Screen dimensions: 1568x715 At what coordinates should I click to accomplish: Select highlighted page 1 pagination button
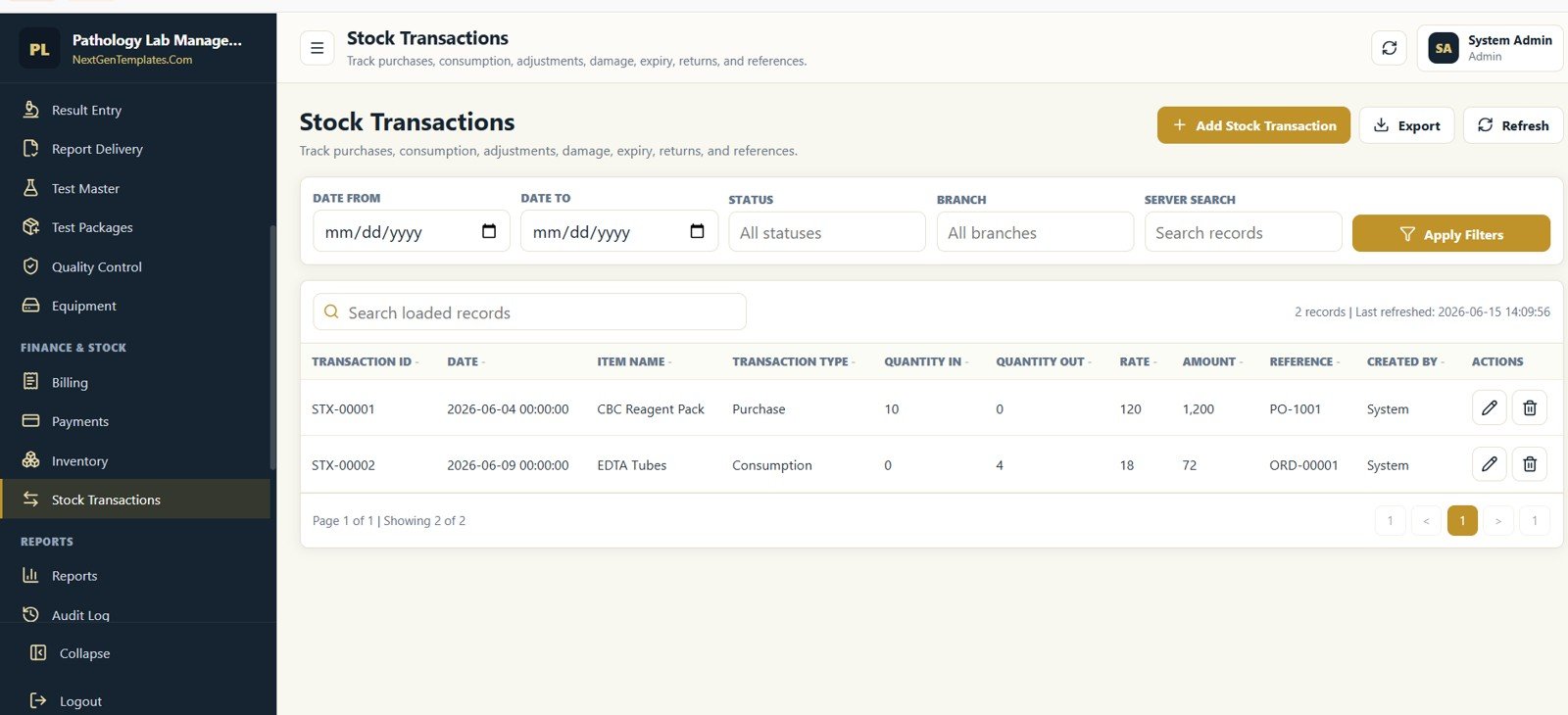tap(1462, 520)
